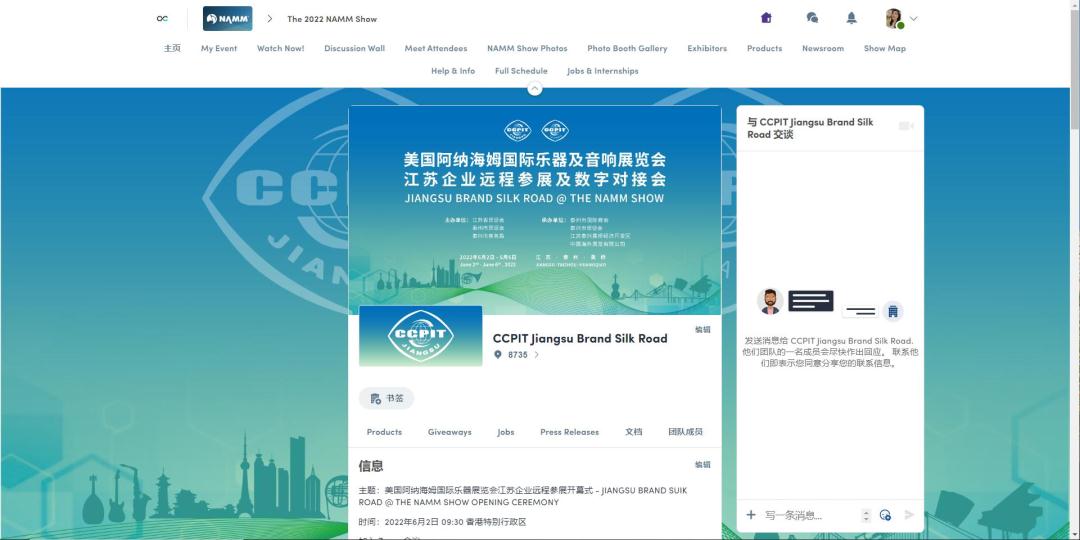Open the purple home icon in header
This screenshot has height=540, width=1080.
pos(766,18)
